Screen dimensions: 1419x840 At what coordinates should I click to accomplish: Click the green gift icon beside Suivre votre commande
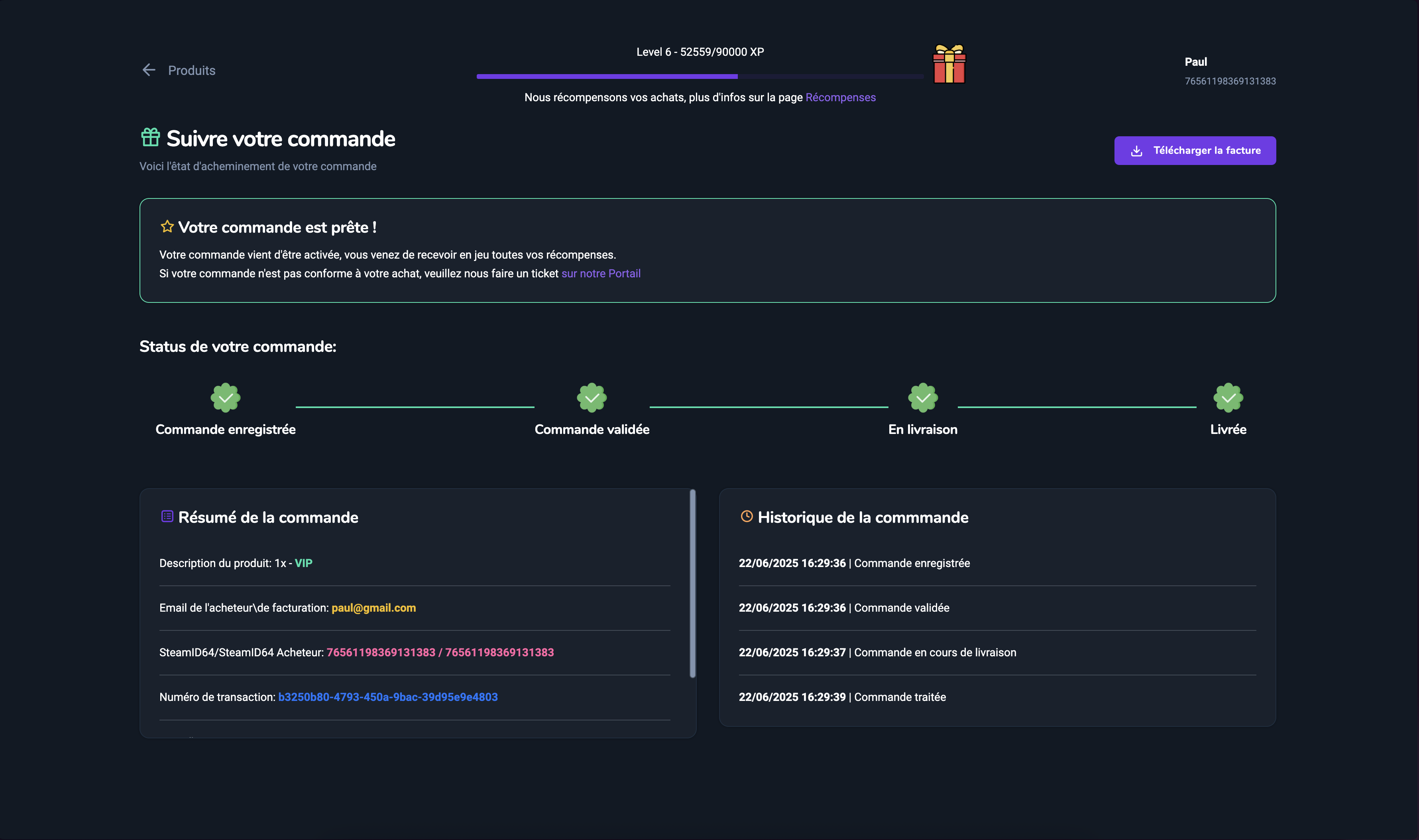click(151, 137)
